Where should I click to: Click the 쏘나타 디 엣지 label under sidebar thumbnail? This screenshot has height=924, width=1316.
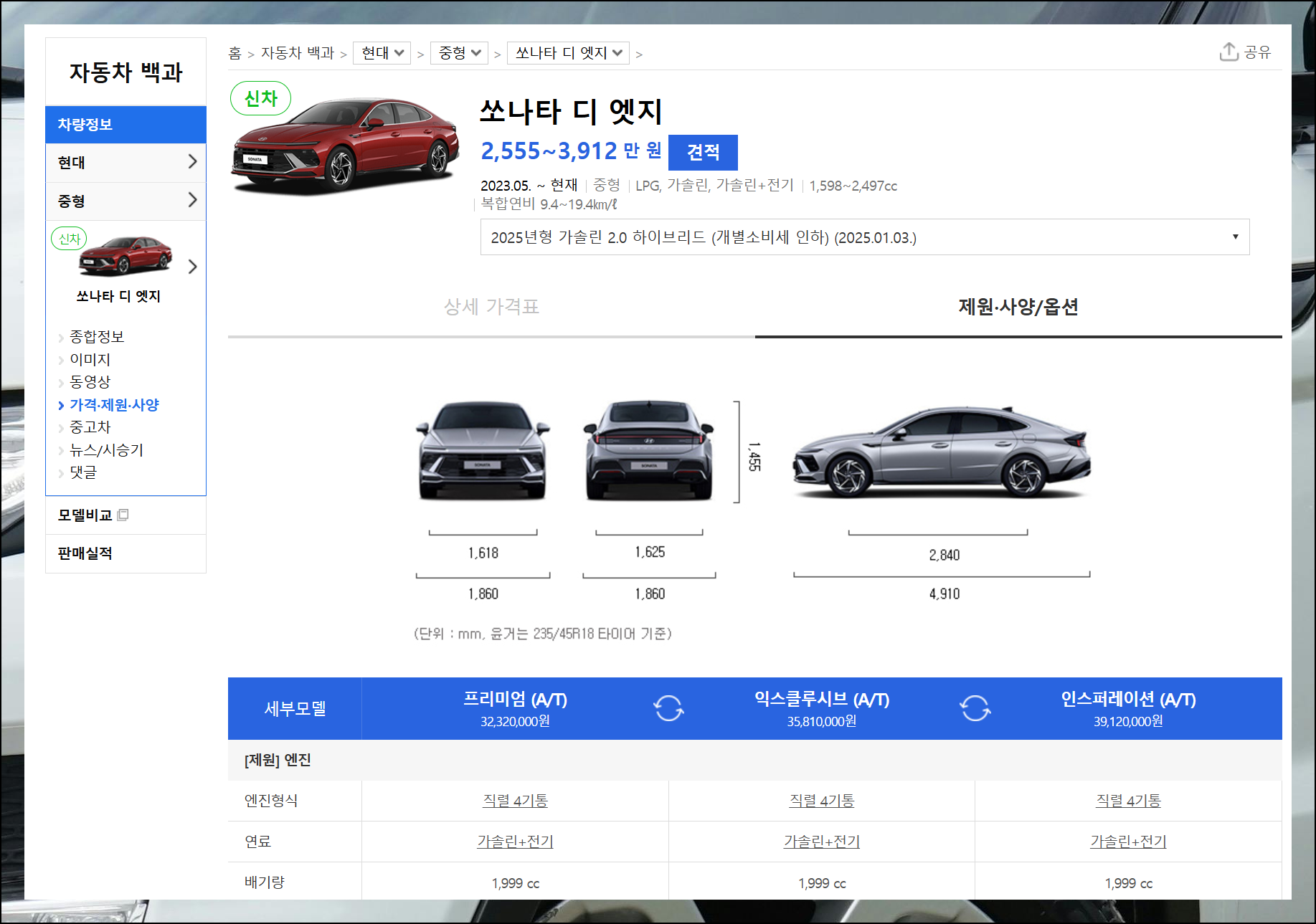[x=118, y=296]
